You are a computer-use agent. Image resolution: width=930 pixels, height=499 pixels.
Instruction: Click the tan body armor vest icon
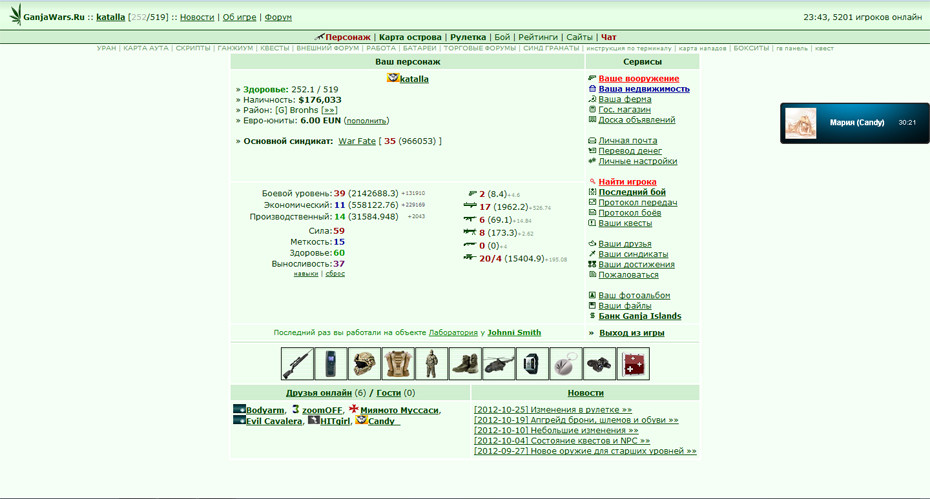tap(398, 364)
